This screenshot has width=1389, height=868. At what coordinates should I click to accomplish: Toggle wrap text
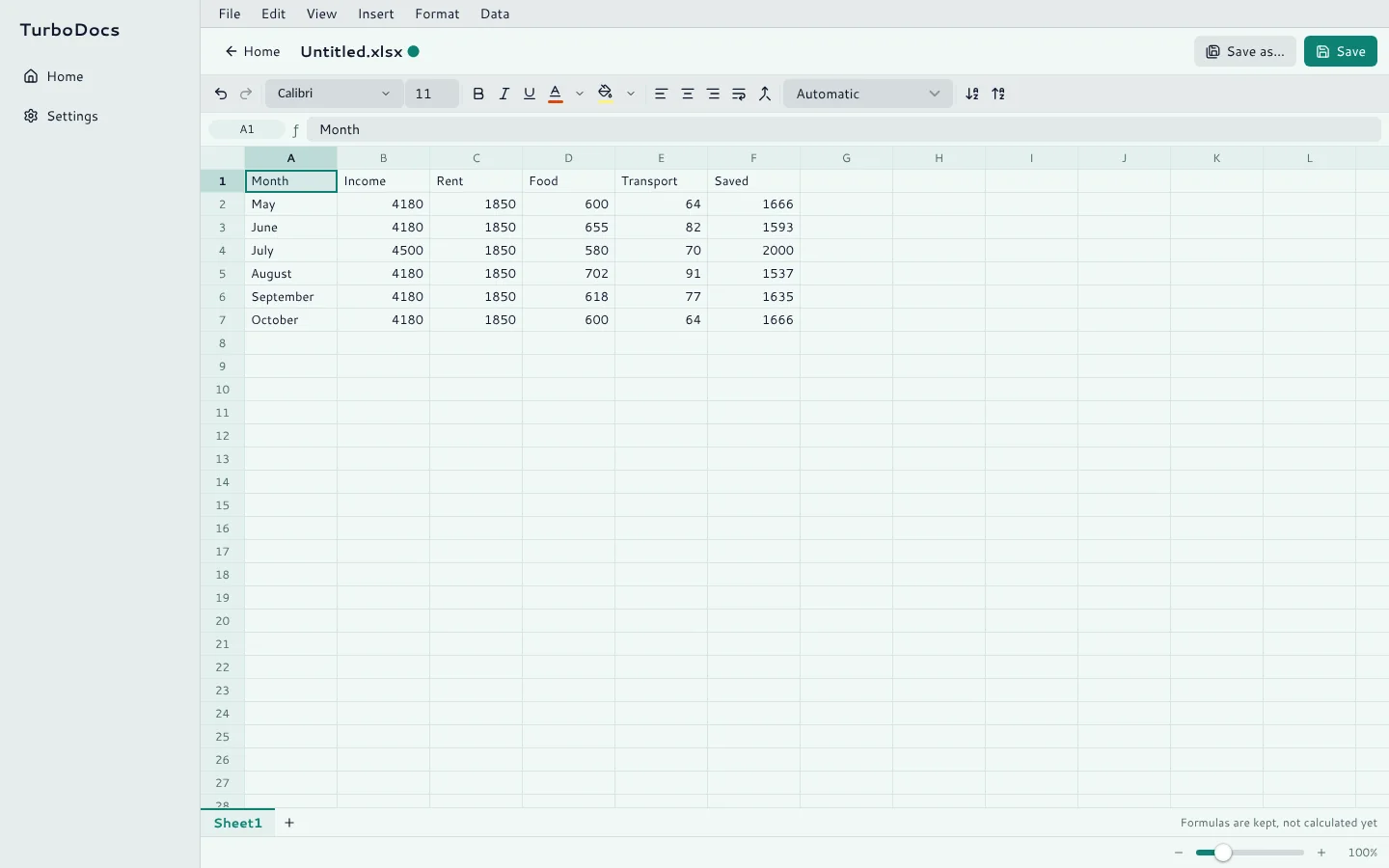point(739,94)
